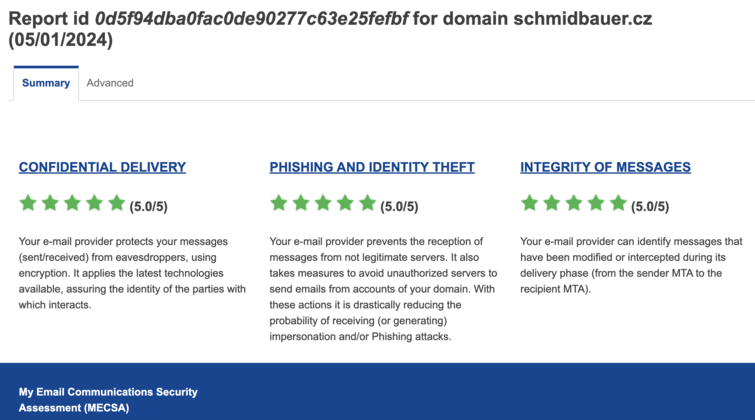Screen dimensions: 755x420
Task: Click the report id hash in heading
Action: point(251,19)
